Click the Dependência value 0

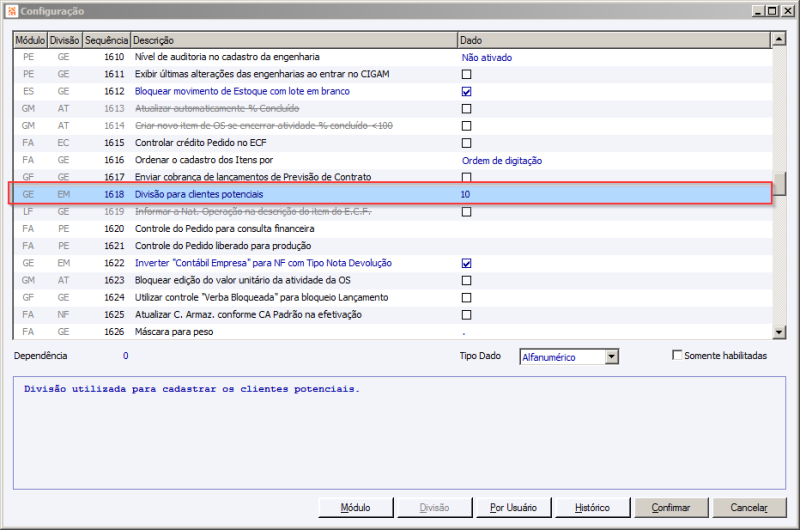tap(126, 356)
